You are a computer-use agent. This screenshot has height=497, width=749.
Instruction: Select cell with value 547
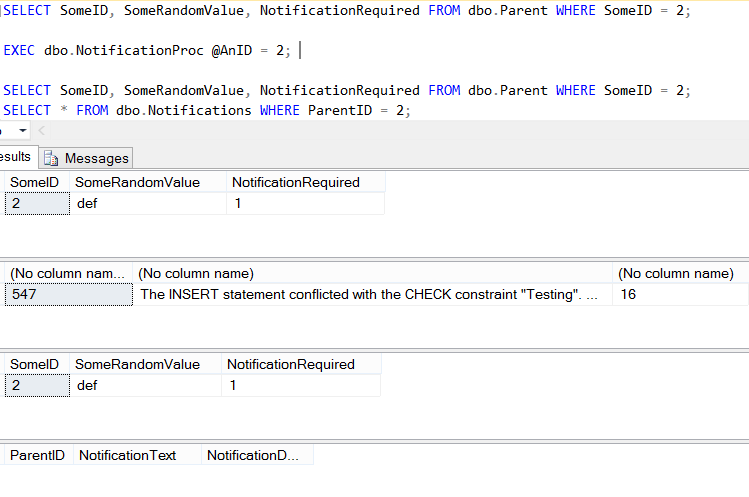coord(69,294)
